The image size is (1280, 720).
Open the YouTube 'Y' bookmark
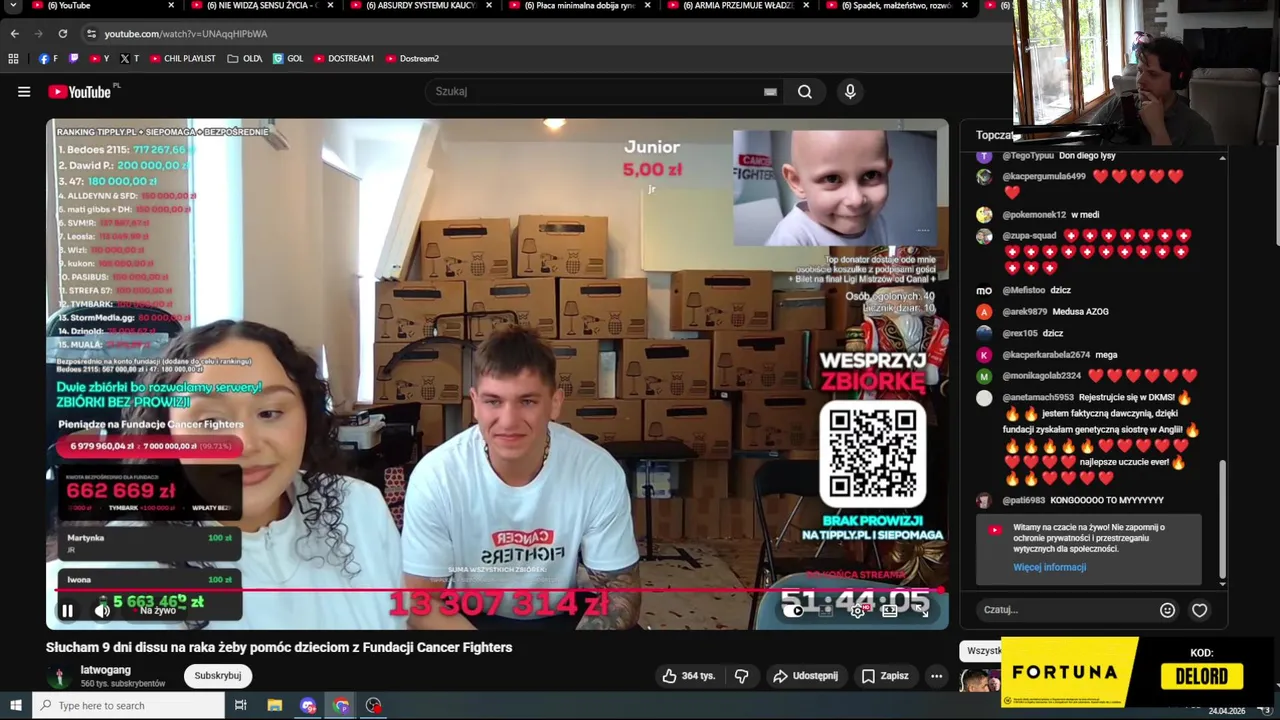(x=100, y=59)
